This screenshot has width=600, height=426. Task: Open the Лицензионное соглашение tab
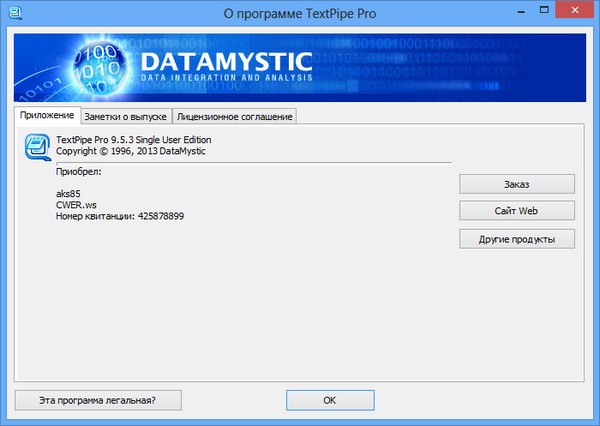[x=234, y=117]
